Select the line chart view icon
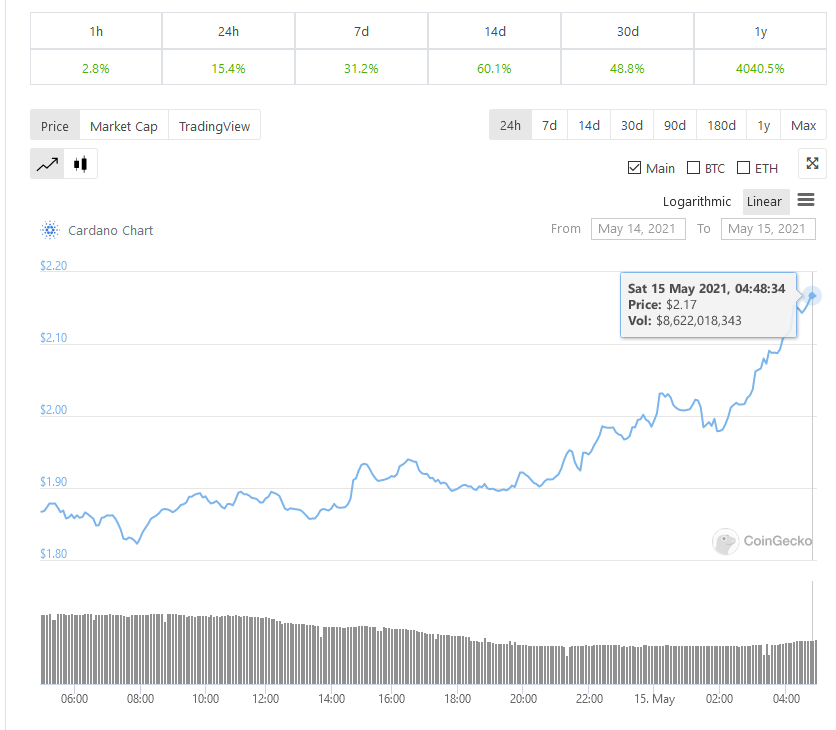 pyautogui.click(x=47, y=164)
